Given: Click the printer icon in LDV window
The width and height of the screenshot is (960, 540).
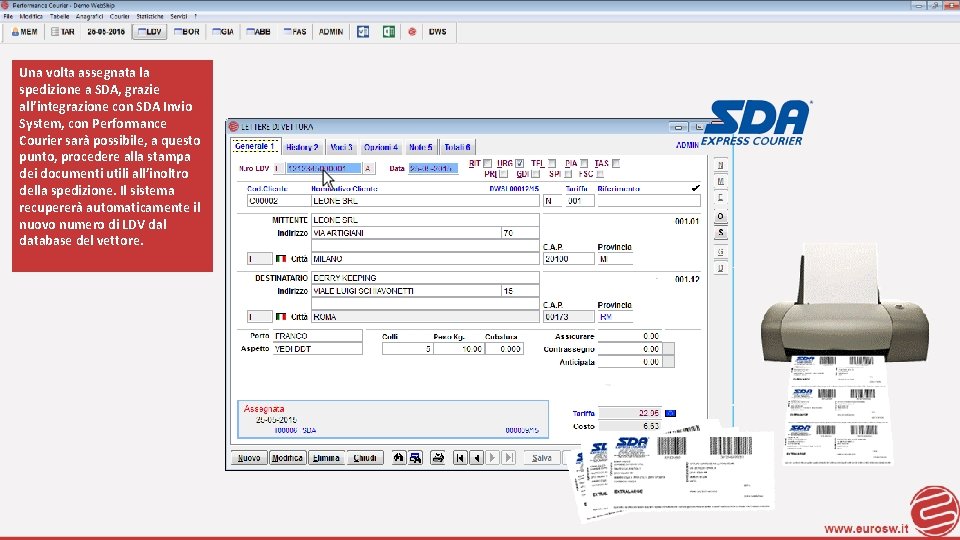Looking at the screenshot, I should (438, 458).
